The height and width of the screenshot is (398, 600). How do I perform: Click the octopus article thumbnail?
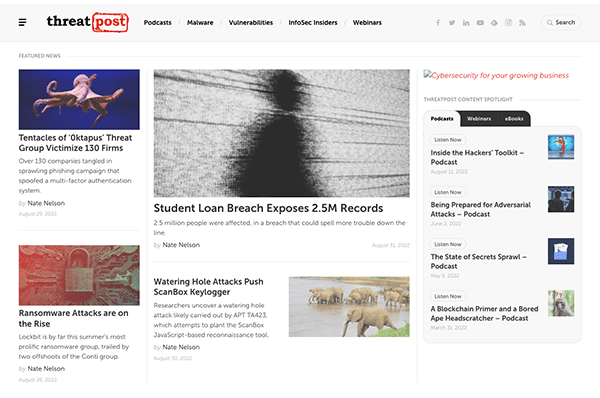(x=79, y=100)
